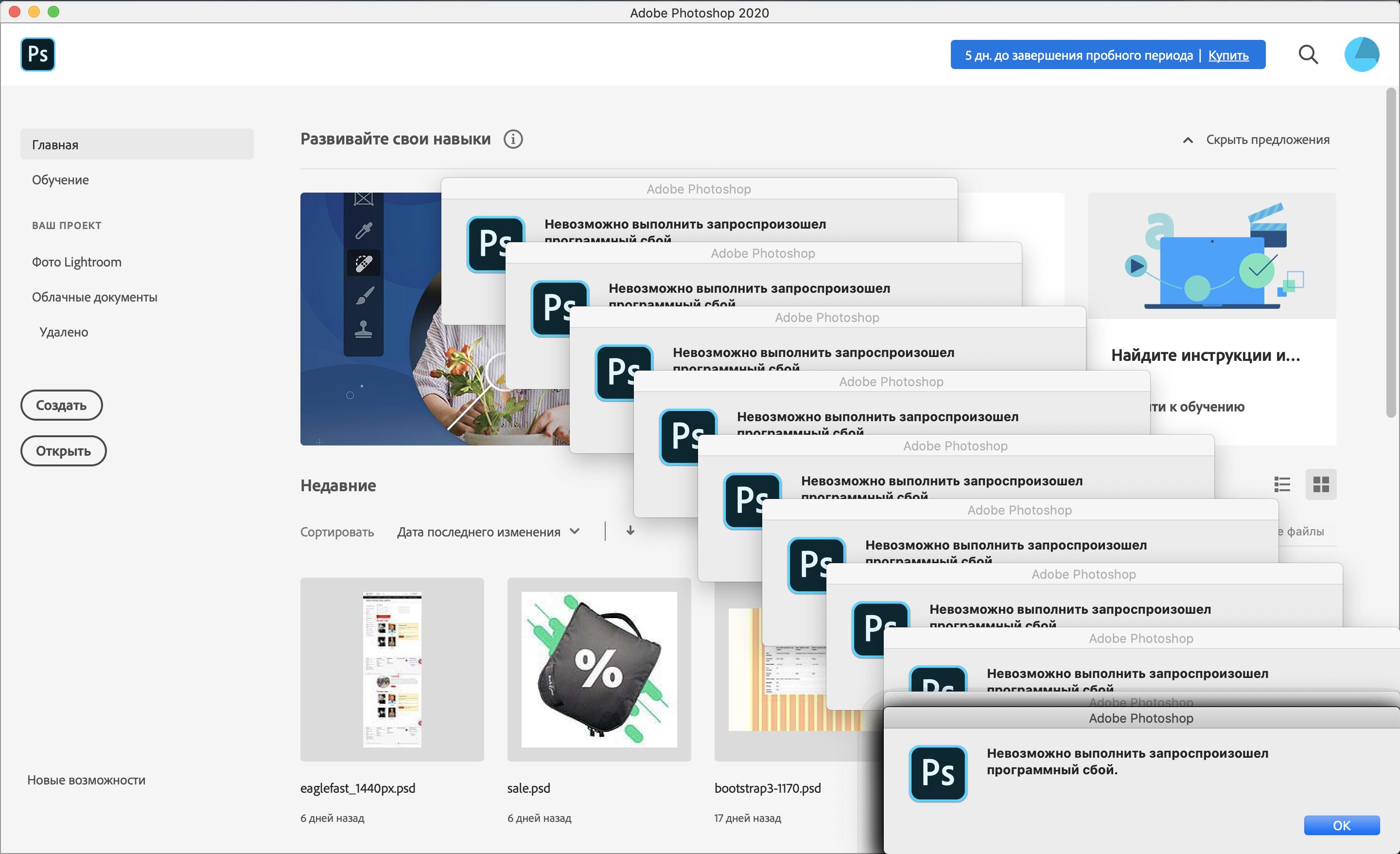Screen dimensions: 1400x854
Task: Select Главная in the sidebar
Action: [x=137, y=144]
